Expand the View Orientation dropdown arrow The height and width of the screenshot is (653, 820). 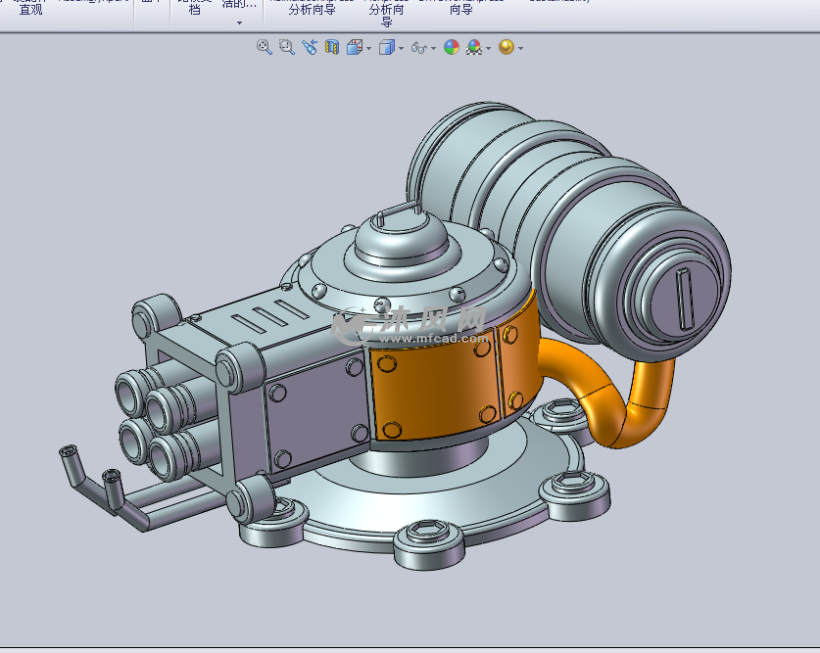point(368,47)
